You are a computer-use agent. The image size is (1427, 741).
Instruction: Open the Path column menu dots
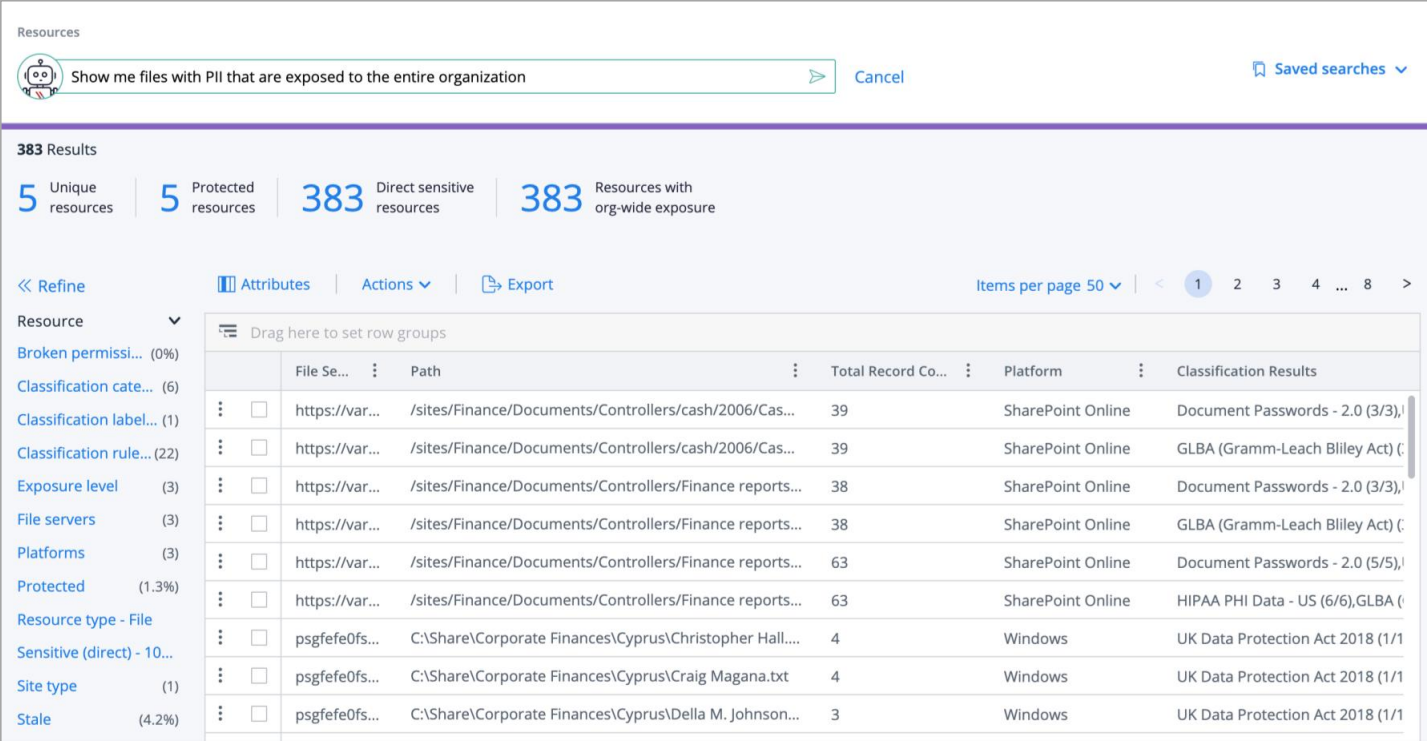coord(795,371)
